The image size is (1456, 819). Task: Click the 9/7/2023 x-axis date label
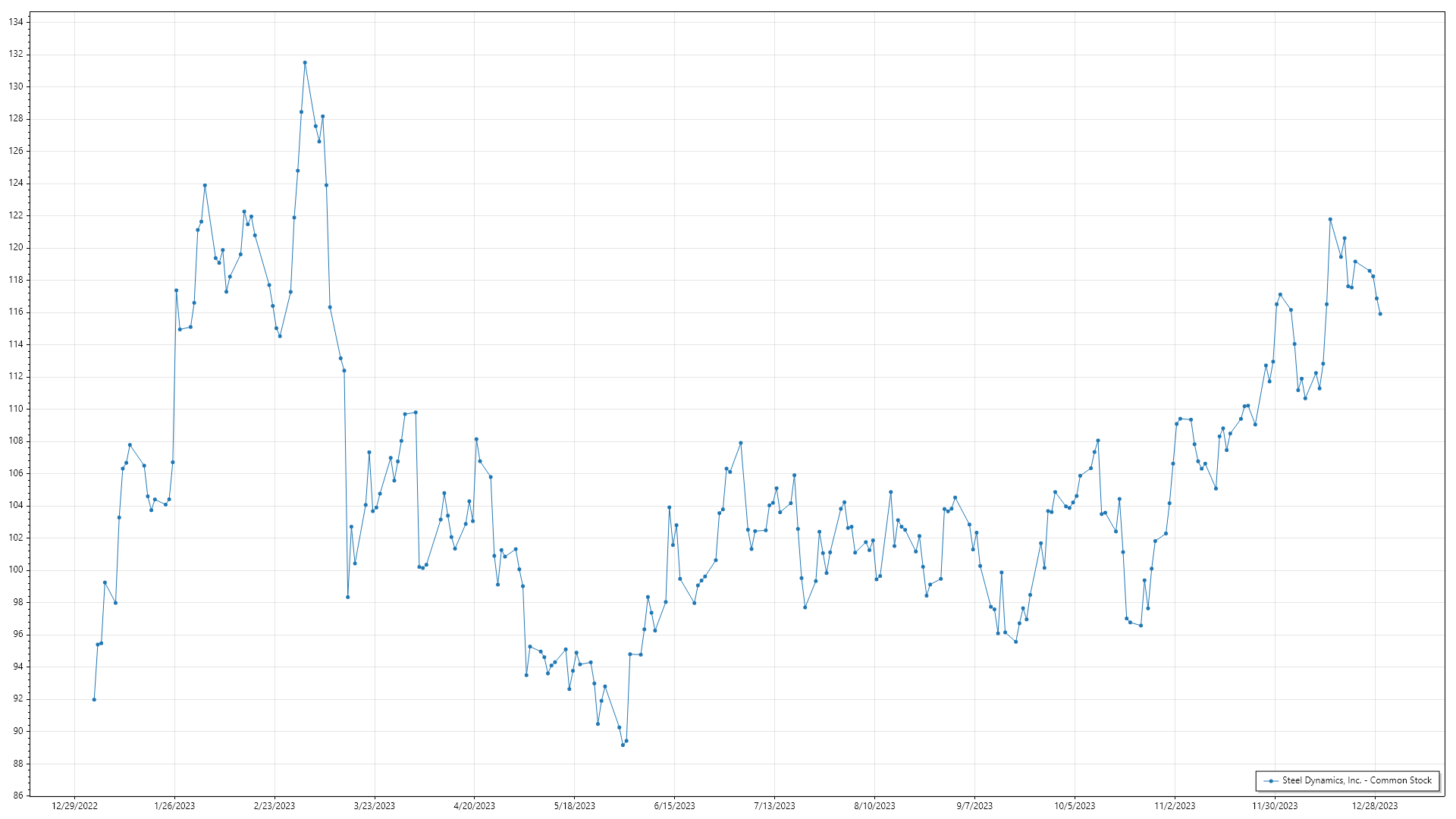point(974,805)
